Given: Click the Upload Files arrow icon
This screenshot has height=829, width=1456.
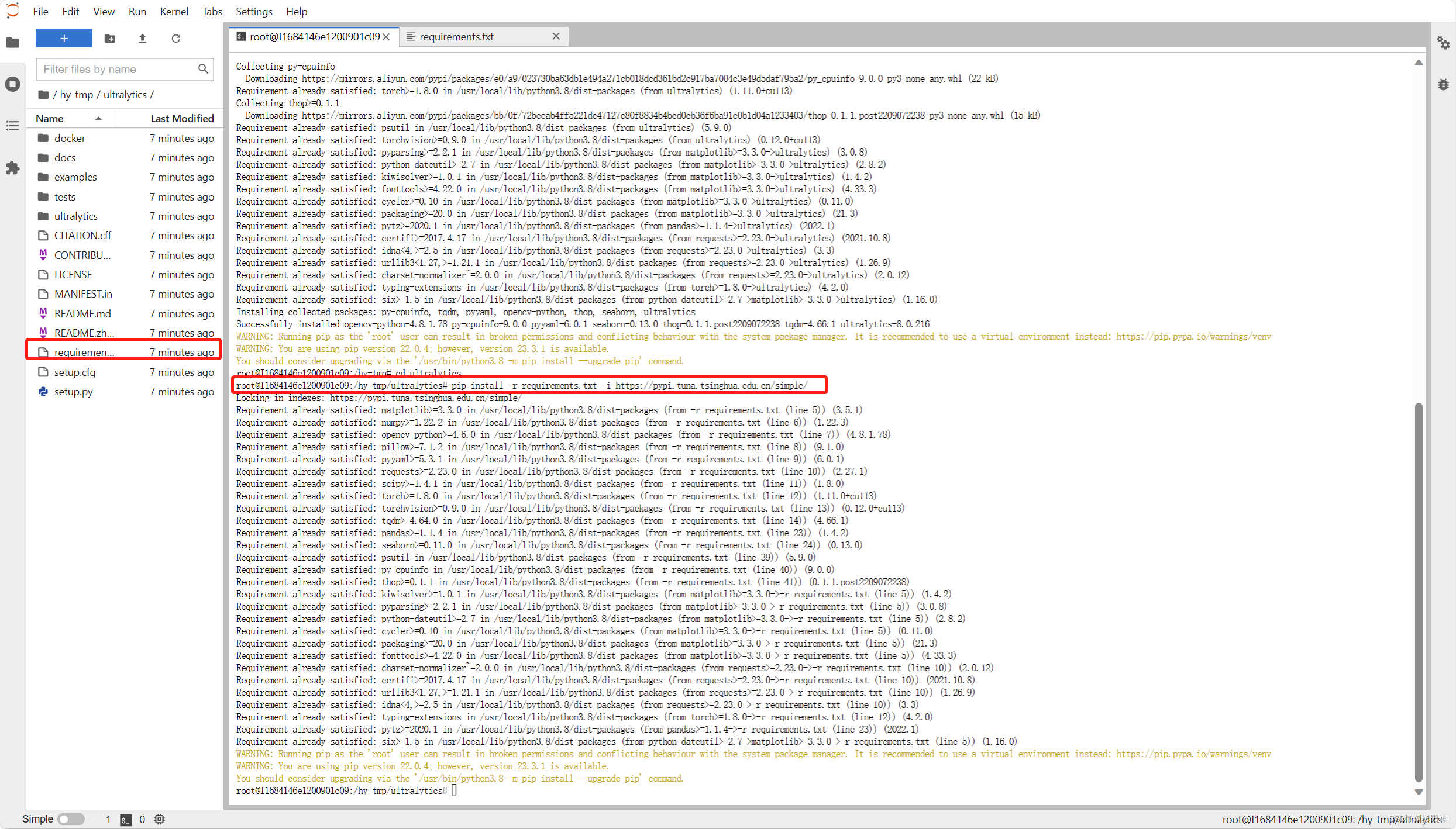Looking at the screenshot, I should (x=142, y=38).
